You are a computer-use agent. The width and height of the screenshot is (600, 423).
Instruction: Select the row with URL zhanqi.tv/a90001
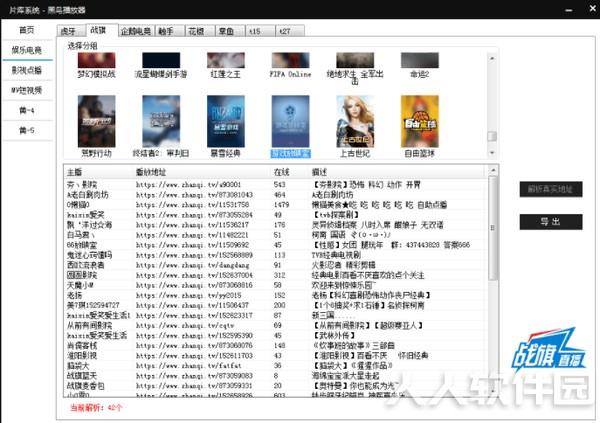[x=276, y=185]
